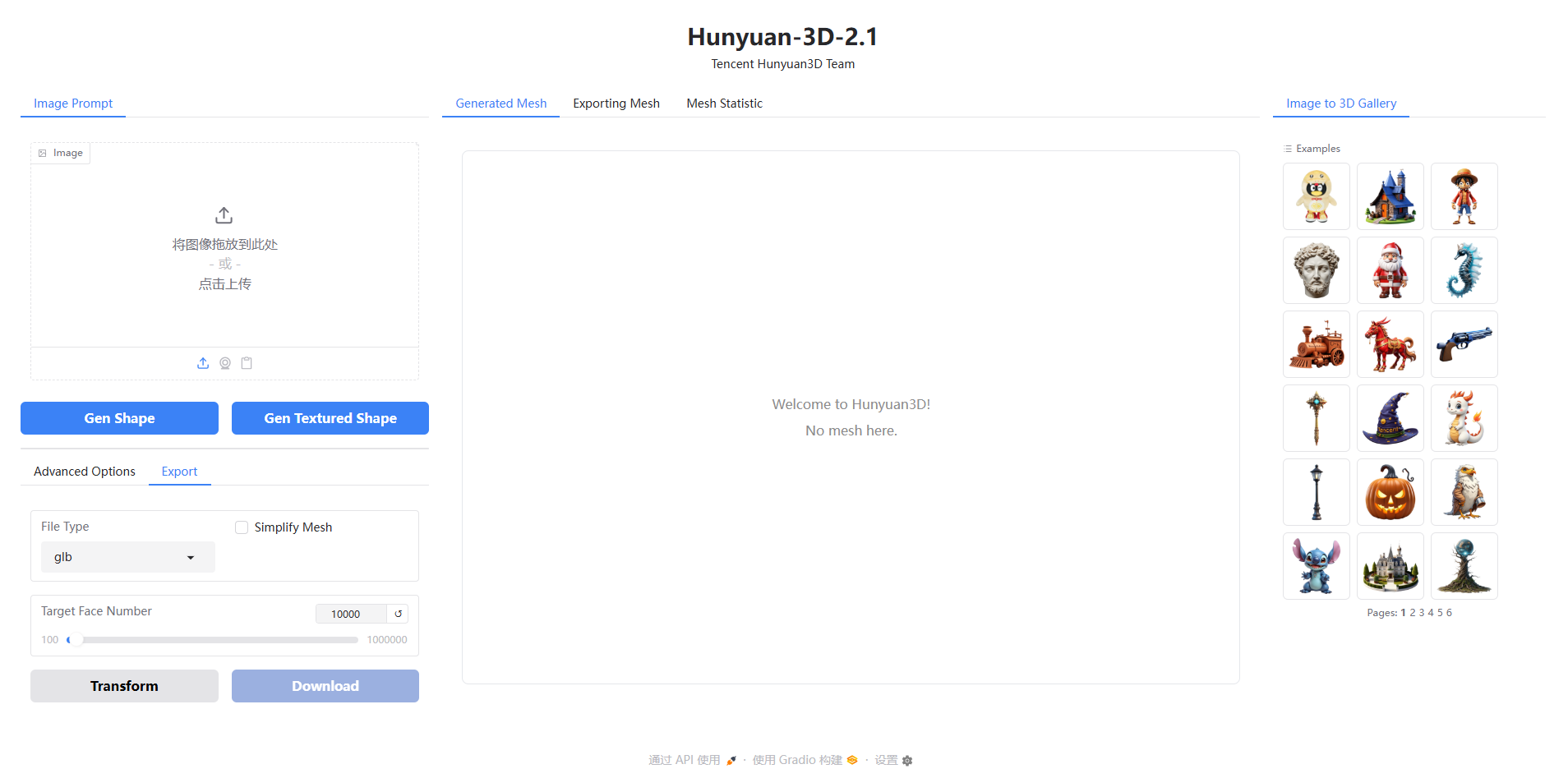Click the Gradio logo icon in the footer

pyautogui.click(x=852, y=761)
